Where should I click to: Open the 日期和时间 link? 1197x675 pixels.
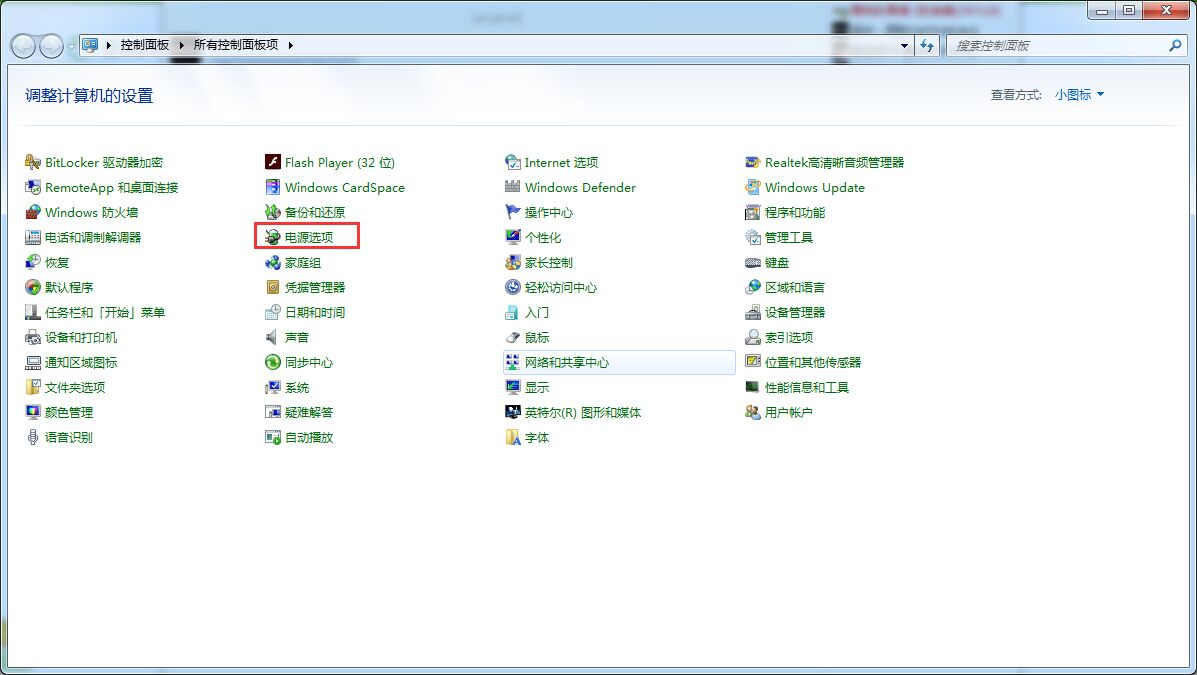click(315, 312)
